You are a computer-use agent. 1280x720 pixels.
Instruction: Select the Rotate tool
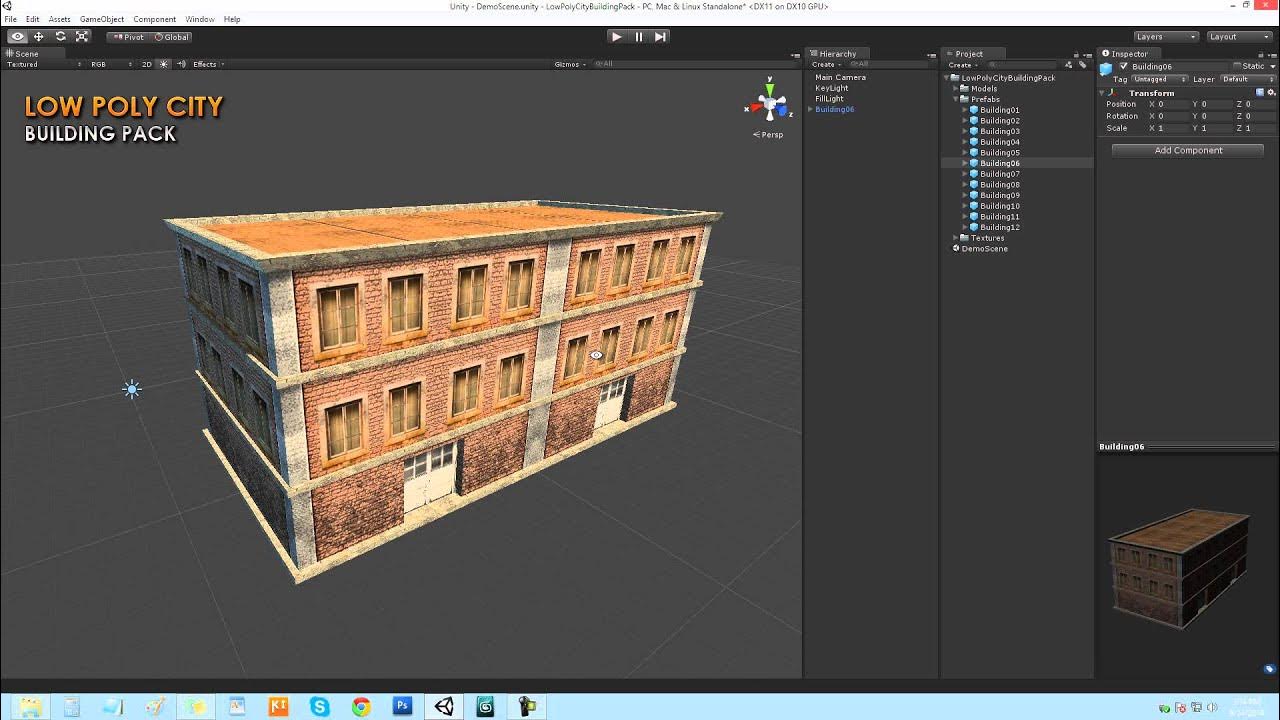[61, 37]
